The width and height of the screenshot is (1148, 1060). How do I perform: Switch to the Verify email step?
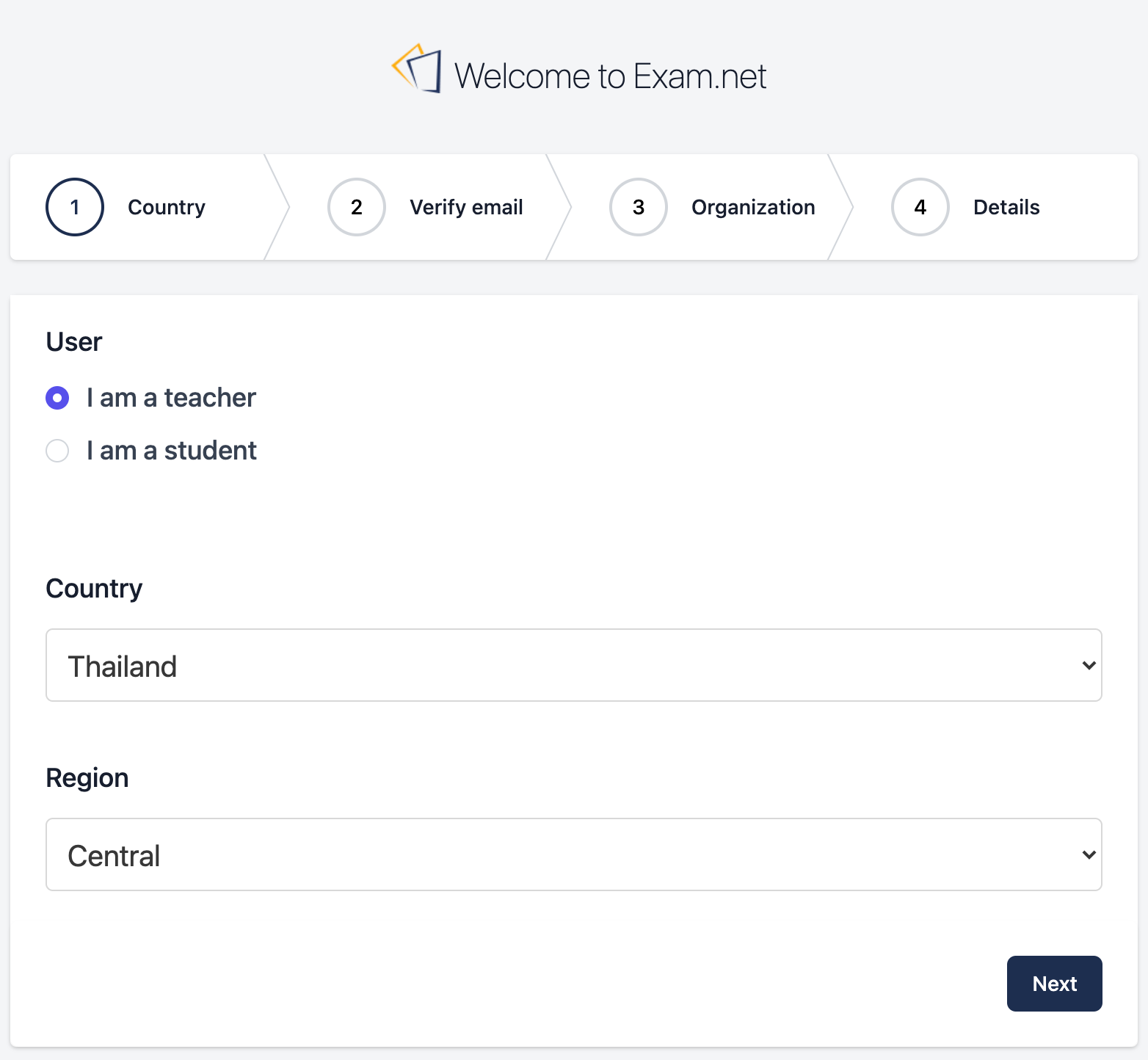pos(466,207)
